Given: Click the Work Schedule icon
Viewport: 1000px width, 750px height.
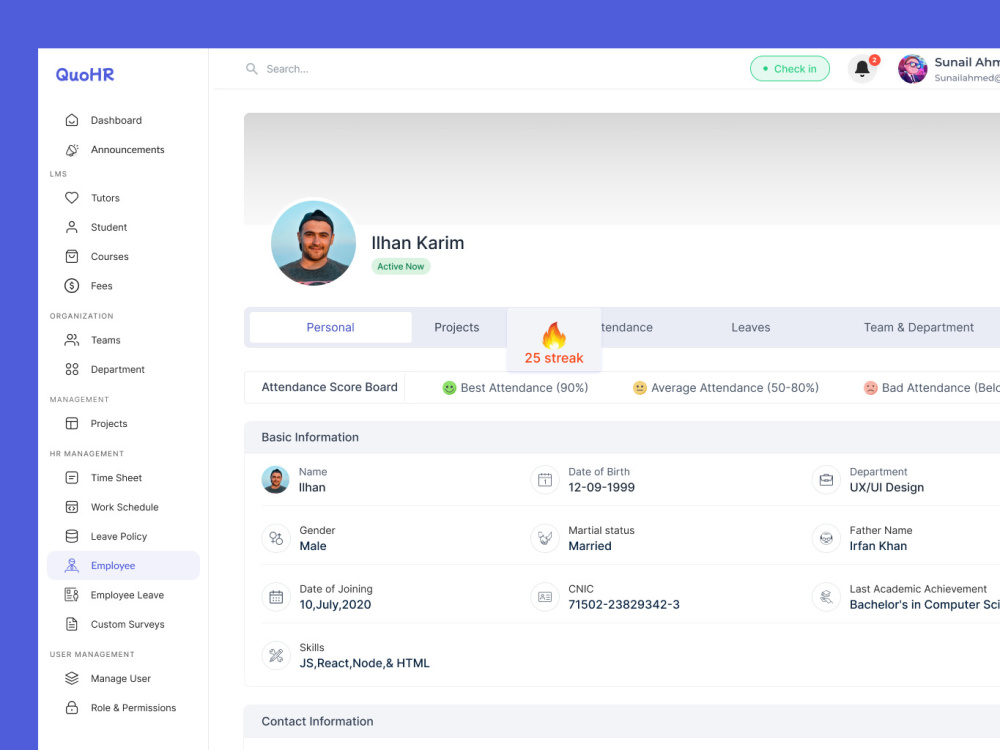Looking at the screenshot, I should pos(71,507).
